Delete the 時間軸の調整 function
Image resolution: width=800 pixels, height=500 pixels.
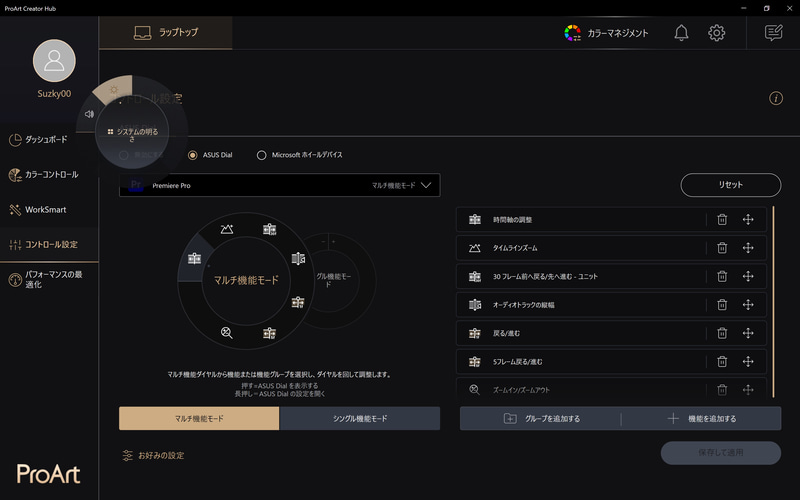coord(722,219)
